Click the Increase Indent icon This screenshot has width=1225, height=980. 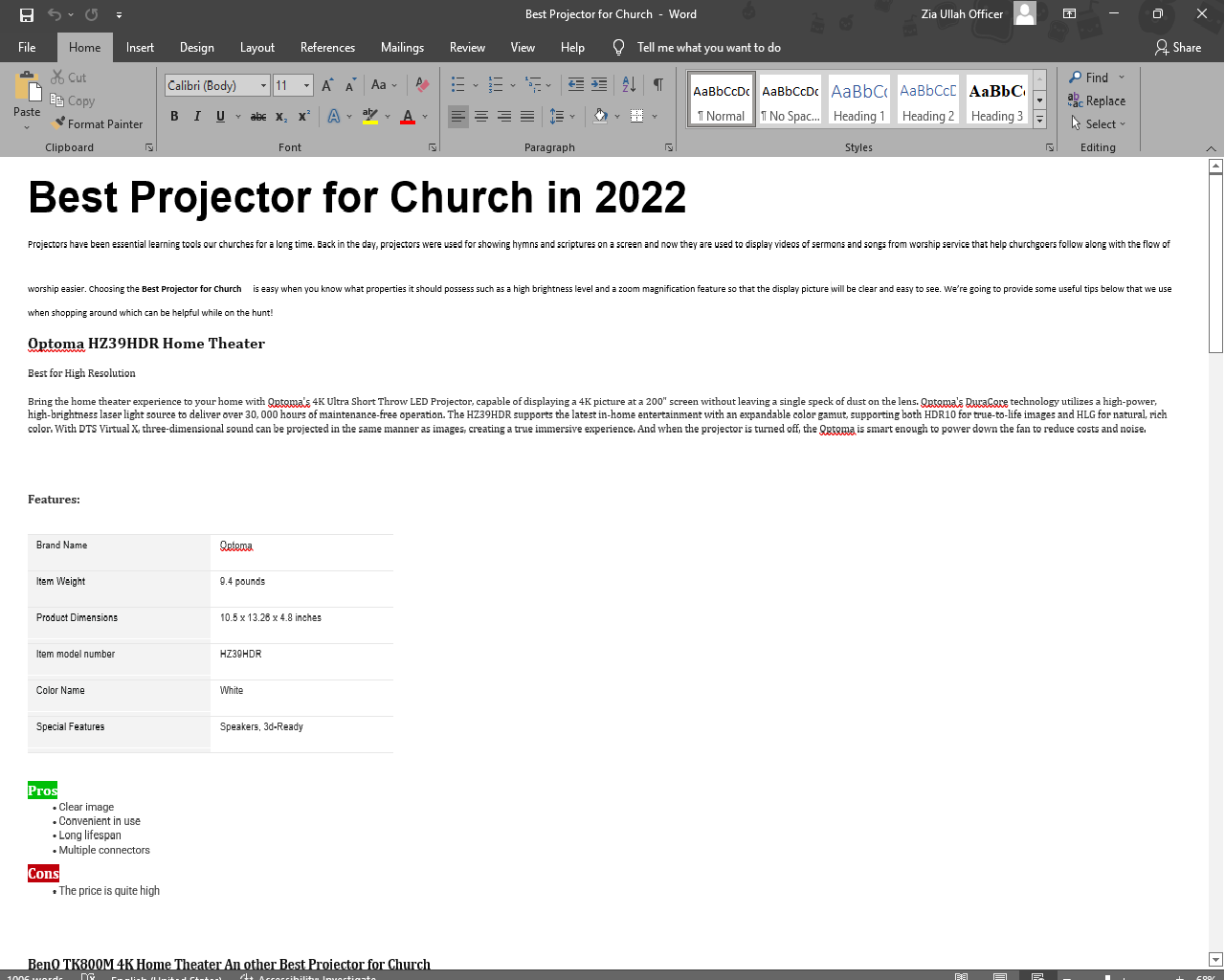(599, 85)
